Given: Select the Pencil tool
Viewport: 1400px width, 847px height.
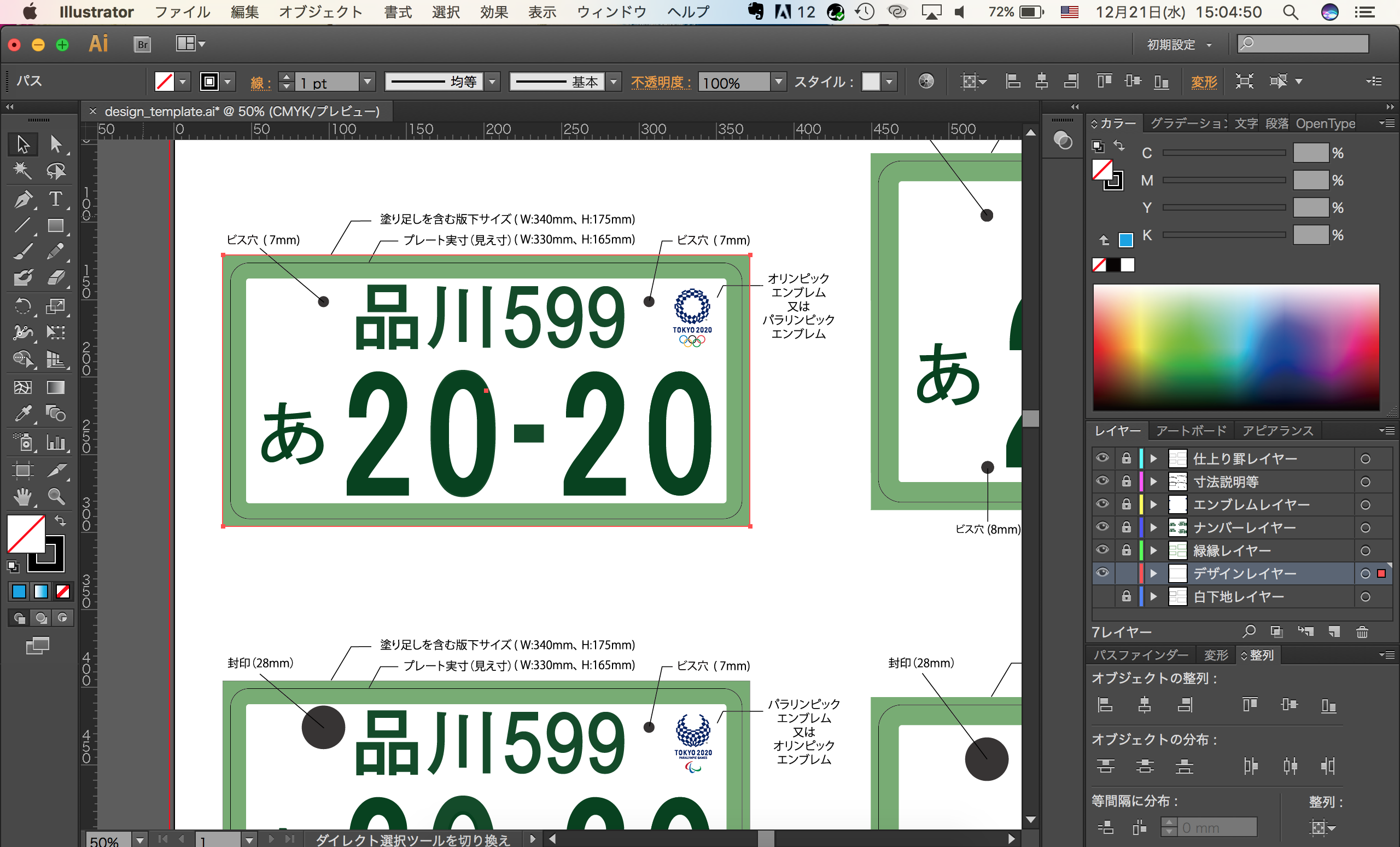Looking at the screenshot, I should [x=56, y=251].
